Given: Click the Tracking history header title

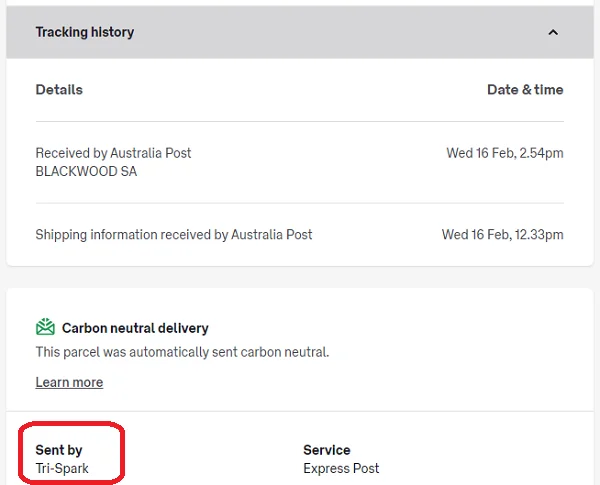Looking at the screenshot, I should 84,32.
